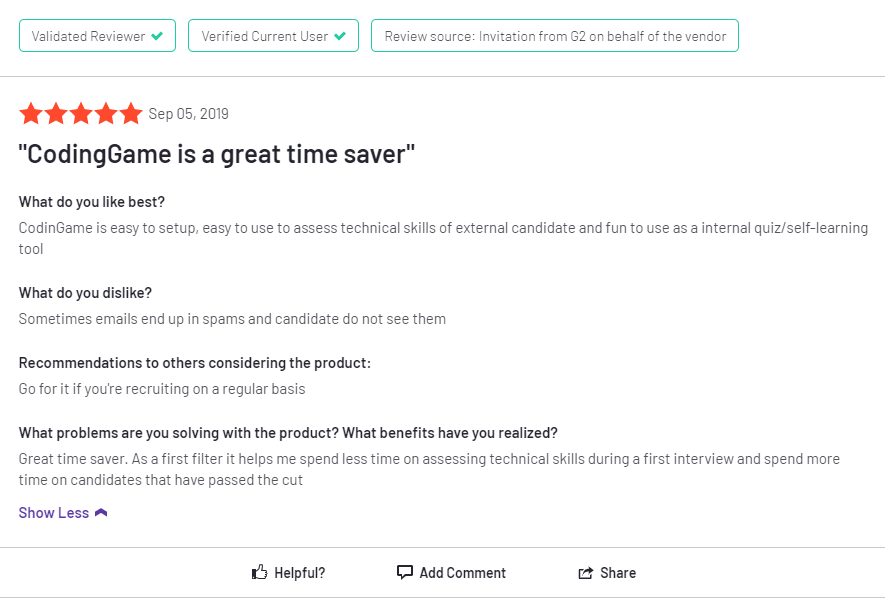Click the Verified Current User green checkmark
Screen dimensions: 885x611
coord(340,36)
